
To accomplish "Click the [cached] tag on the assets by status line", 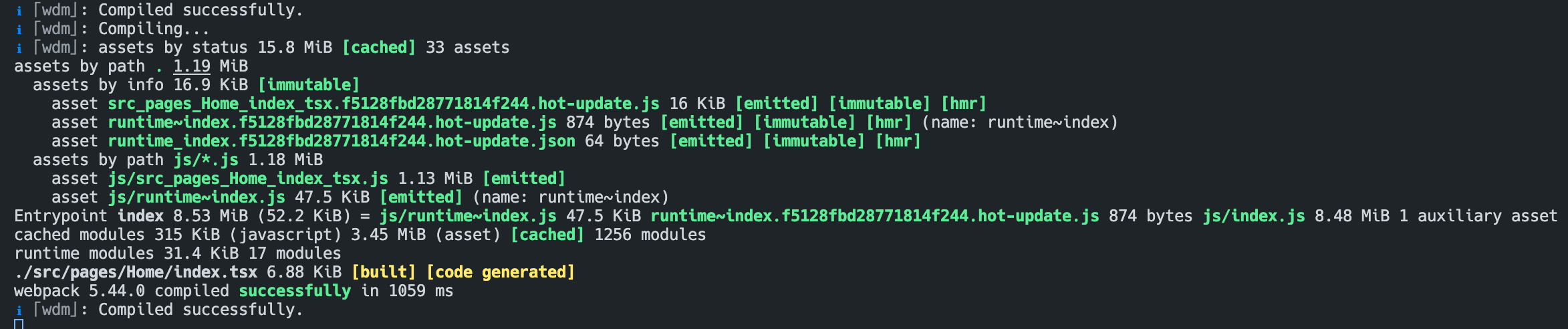I will click(x=379, y=47).
